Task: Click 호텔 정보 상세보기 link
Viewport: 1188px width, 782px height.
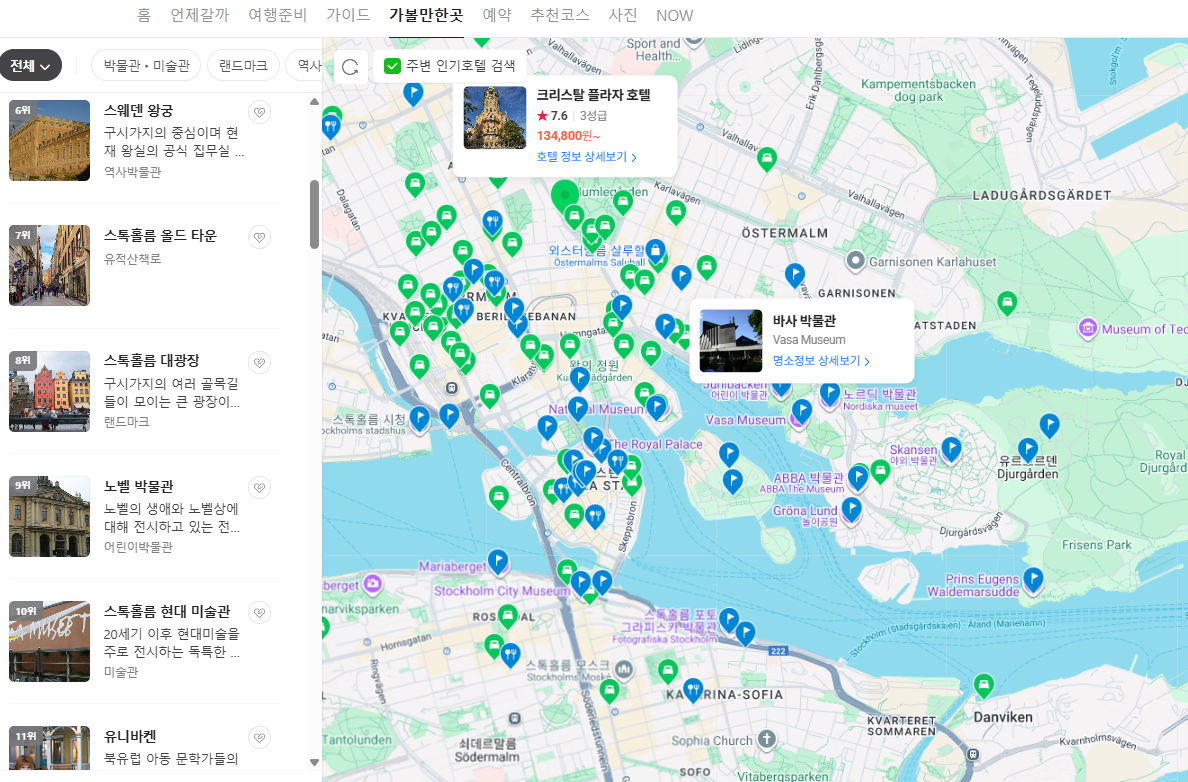Action: 586,157
